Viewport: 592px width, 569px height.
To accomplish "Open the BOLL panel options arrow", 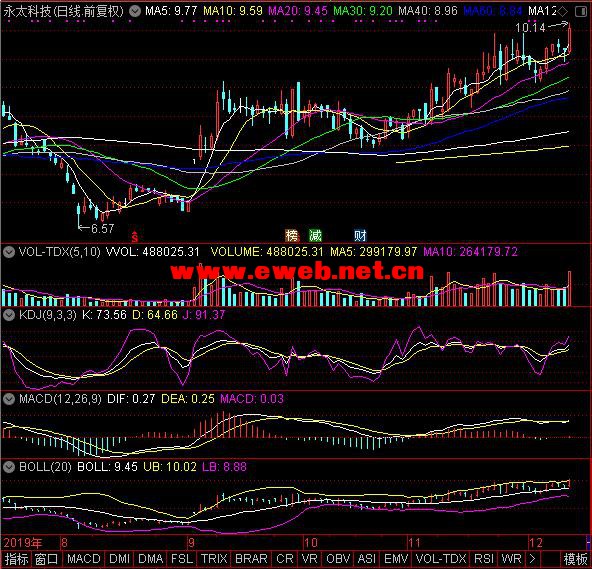I will coord(9,467).
